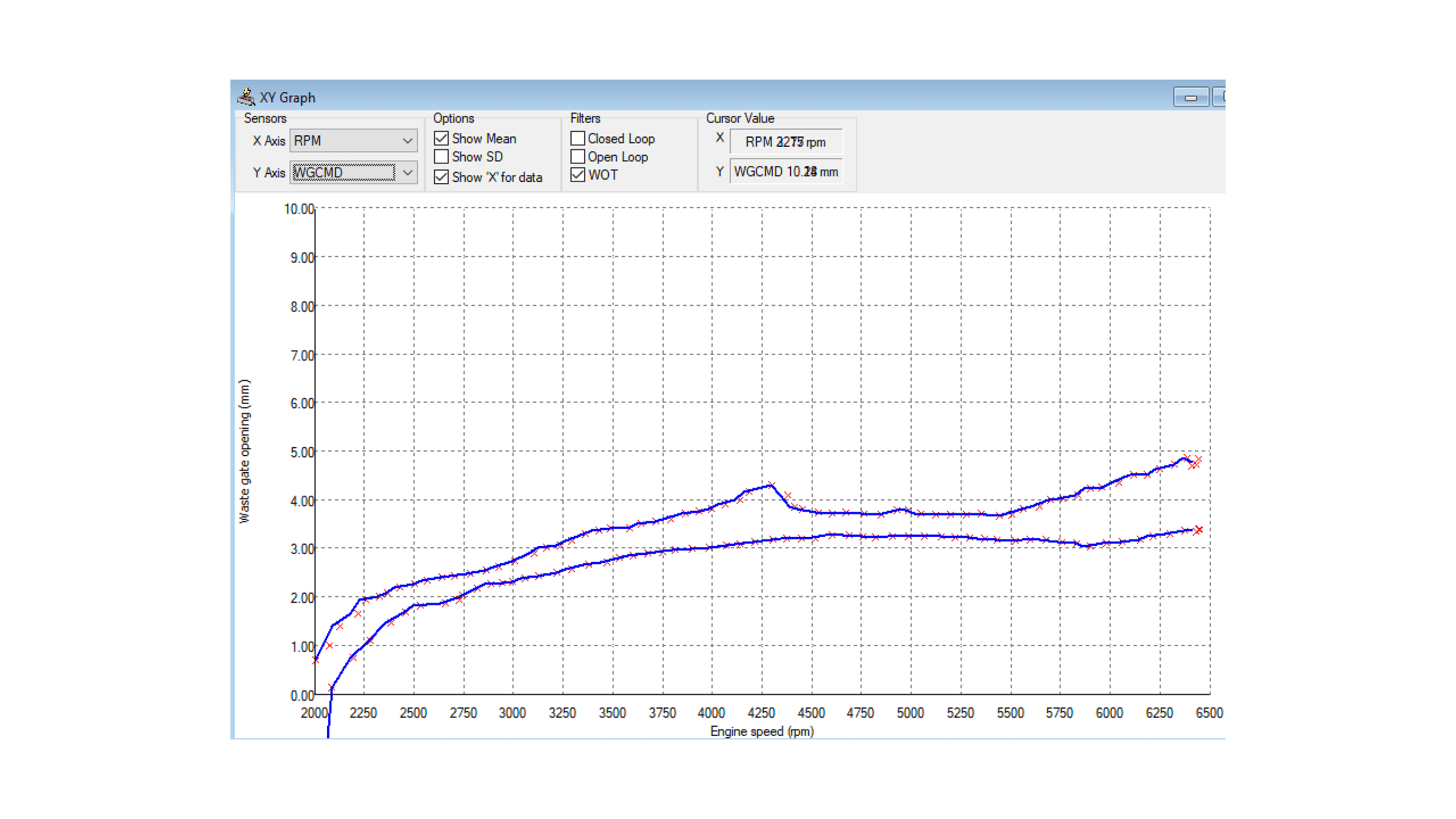Uncheck Show 'X' for data
This screenshot has height=819, width=1456.
click(x=441, y=177)
